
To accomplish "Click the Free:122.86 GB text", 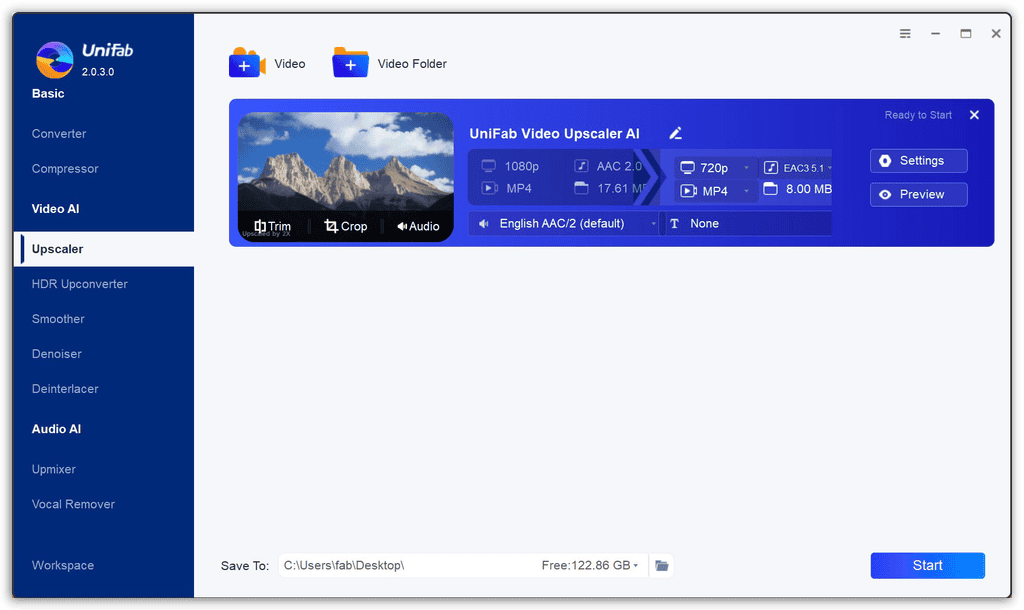I will (x=586, y=566).
